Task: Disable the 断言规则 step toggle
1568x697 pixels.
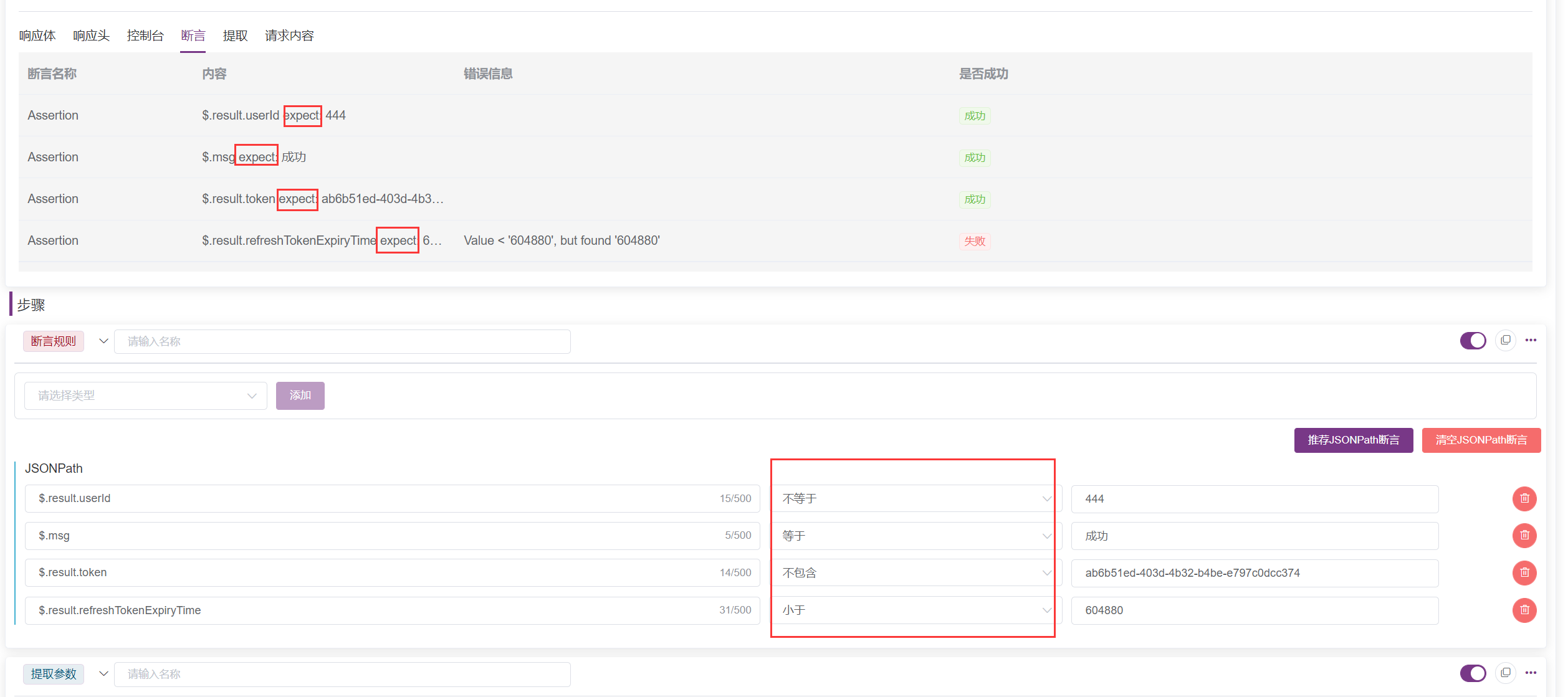Action: pyautogui.click(x=1473, y=341)
